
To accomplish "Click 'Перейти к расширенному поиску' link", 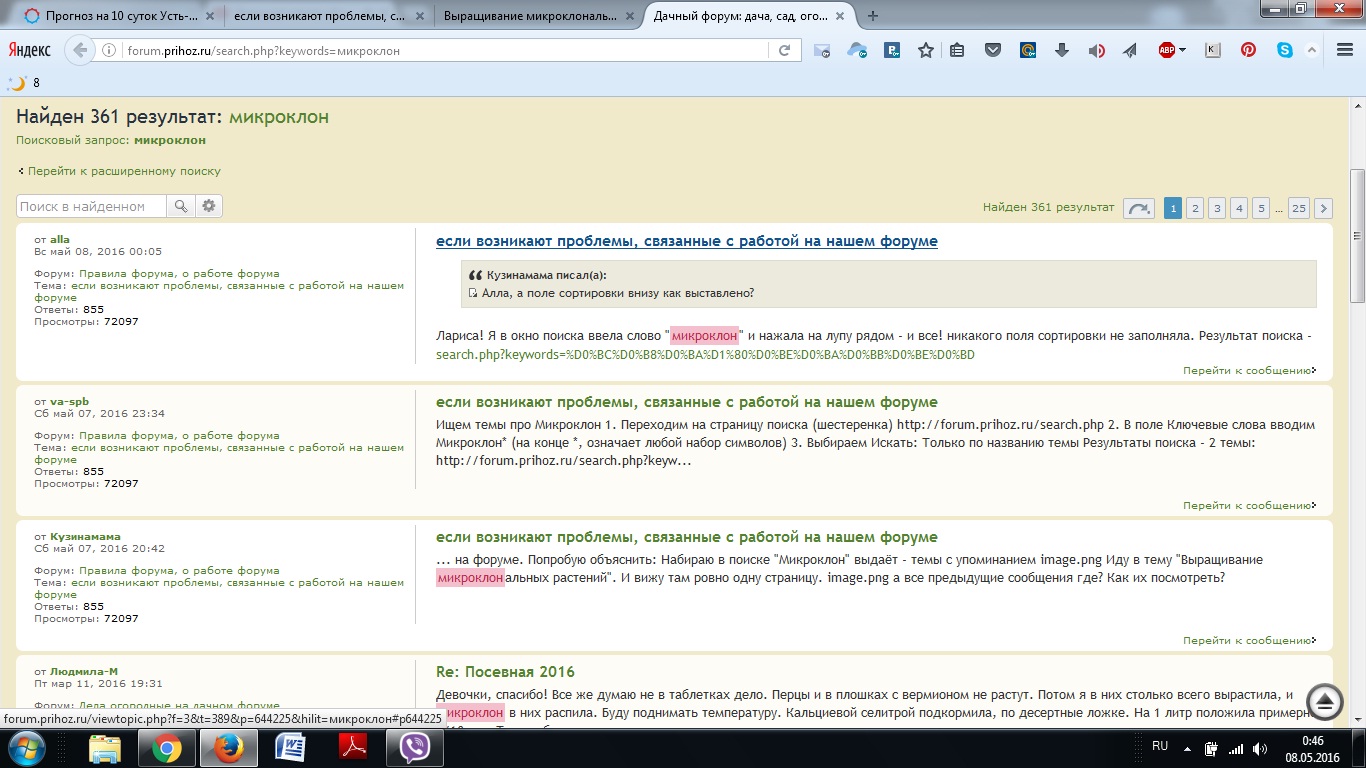I will pos(124,171).
